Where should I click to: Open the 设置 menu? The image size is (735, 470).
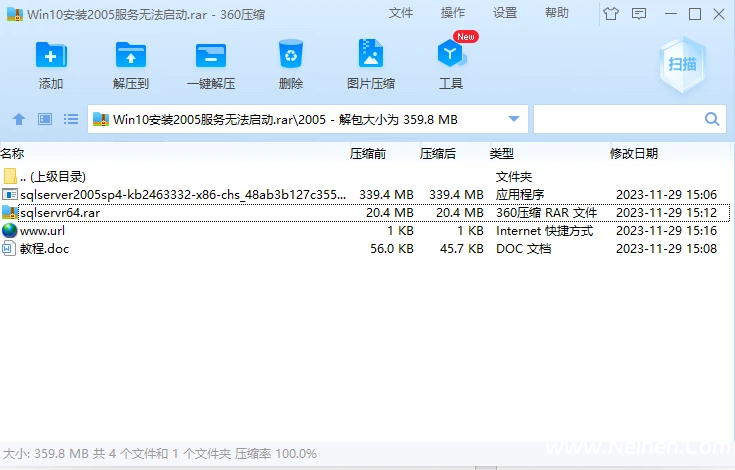(505, 13)
